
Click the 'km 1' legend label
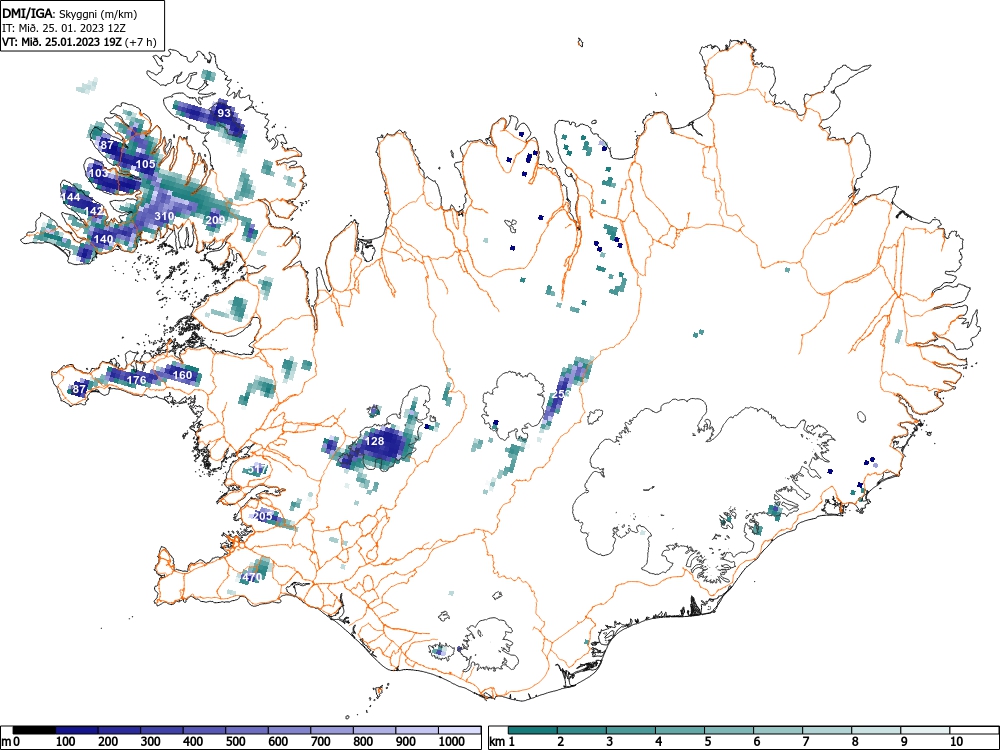pos(502,742)
